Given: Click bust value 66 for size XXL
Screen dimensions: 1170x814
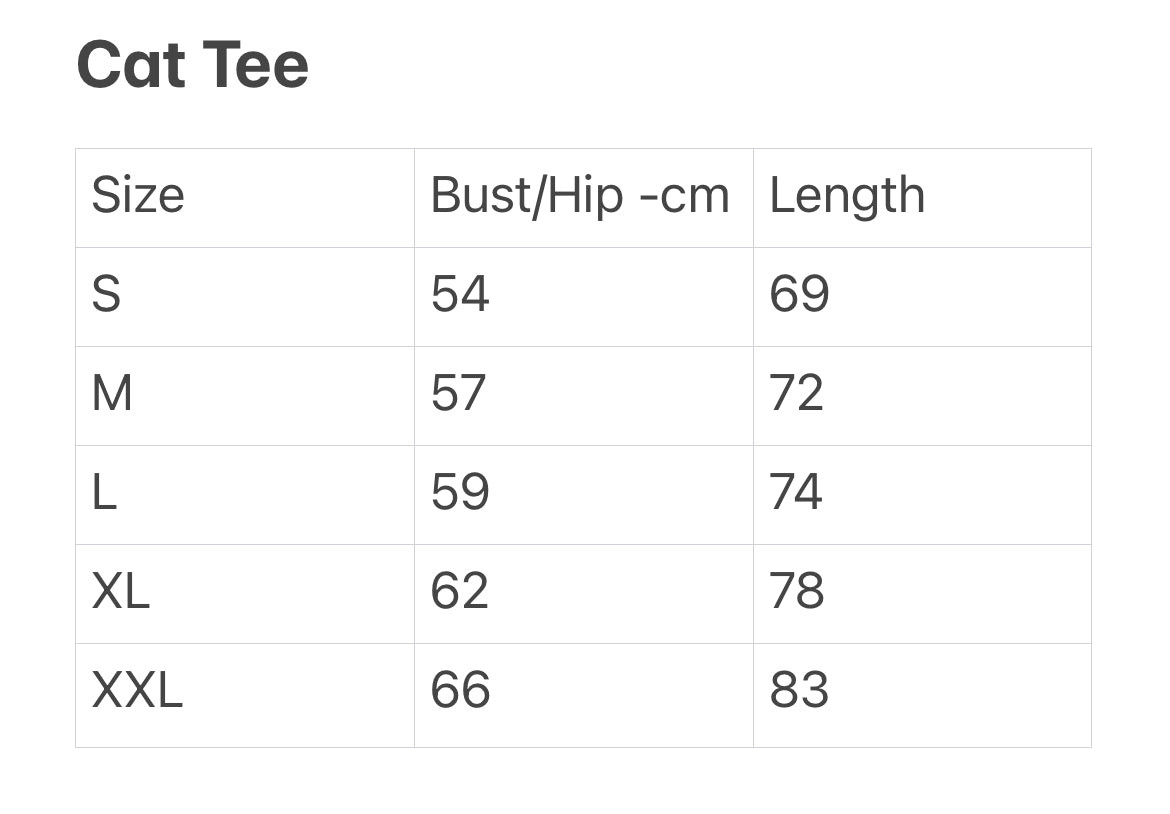Looking at the screenshot, I should tap(460, 690).
